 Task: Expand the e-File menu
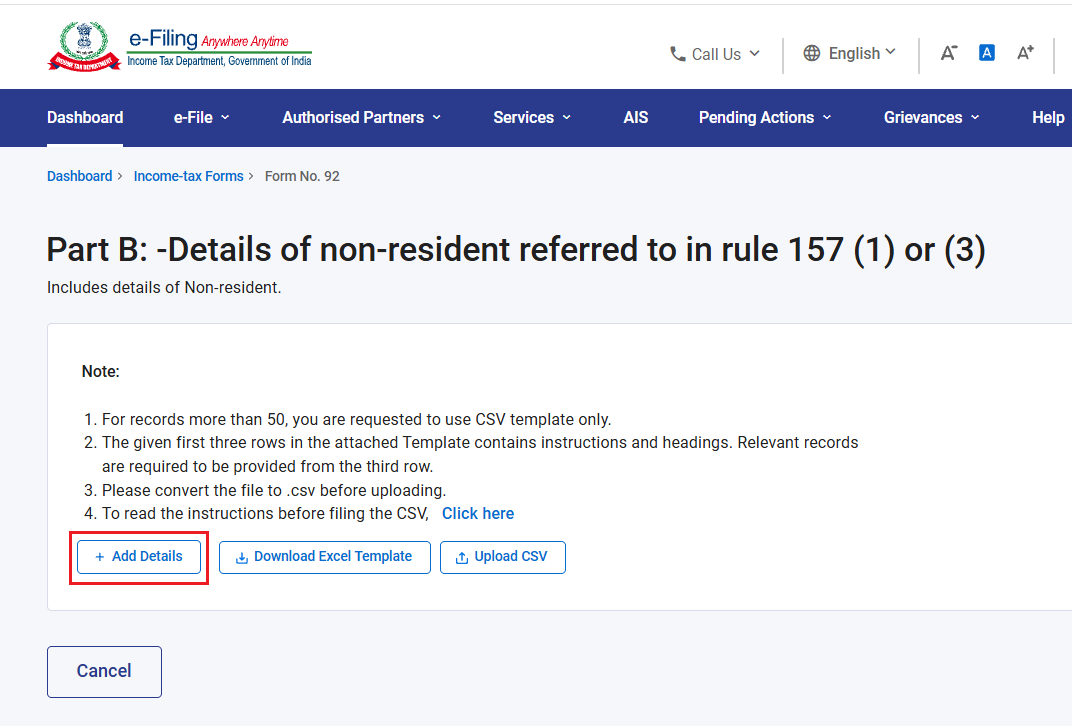202,118
